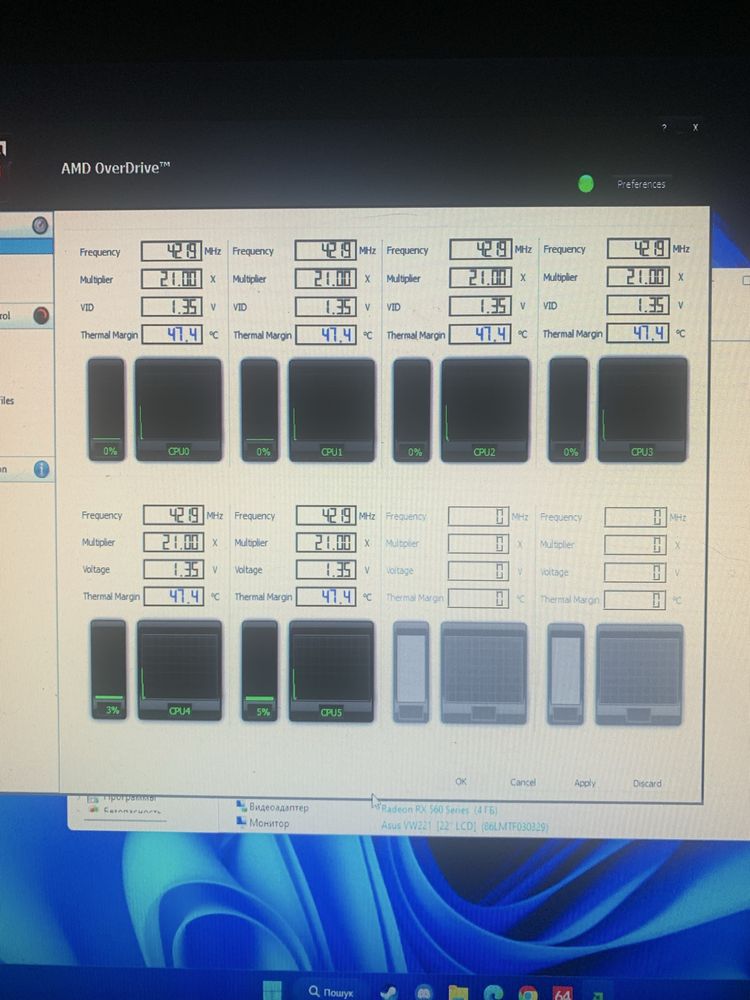This screenshot has width=750, height=1000.
Task: Click the CPU4 Frequency value field
Action: 173,515
